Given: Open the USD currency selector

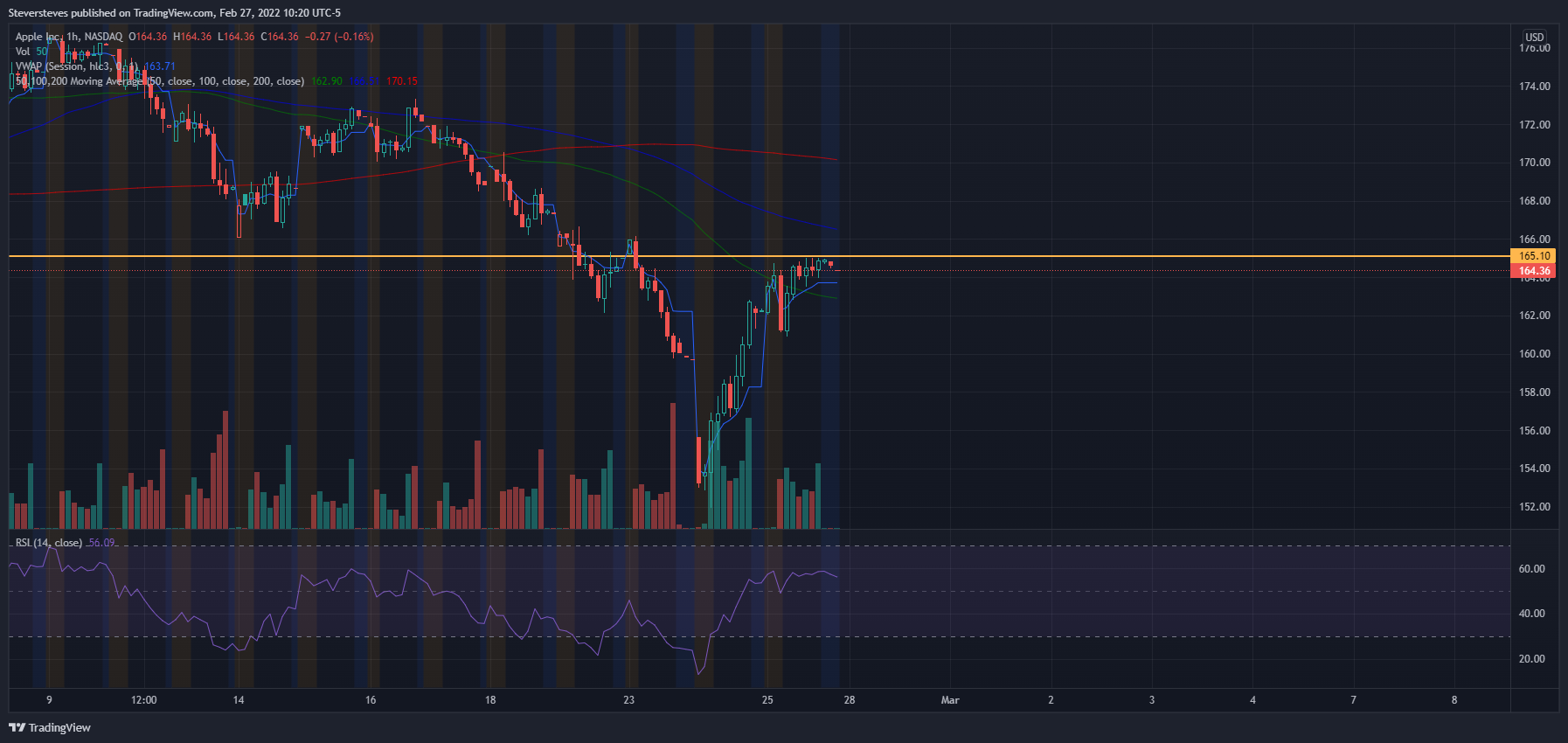Looking at the screenshot, I should click(x=1535, y=37).
